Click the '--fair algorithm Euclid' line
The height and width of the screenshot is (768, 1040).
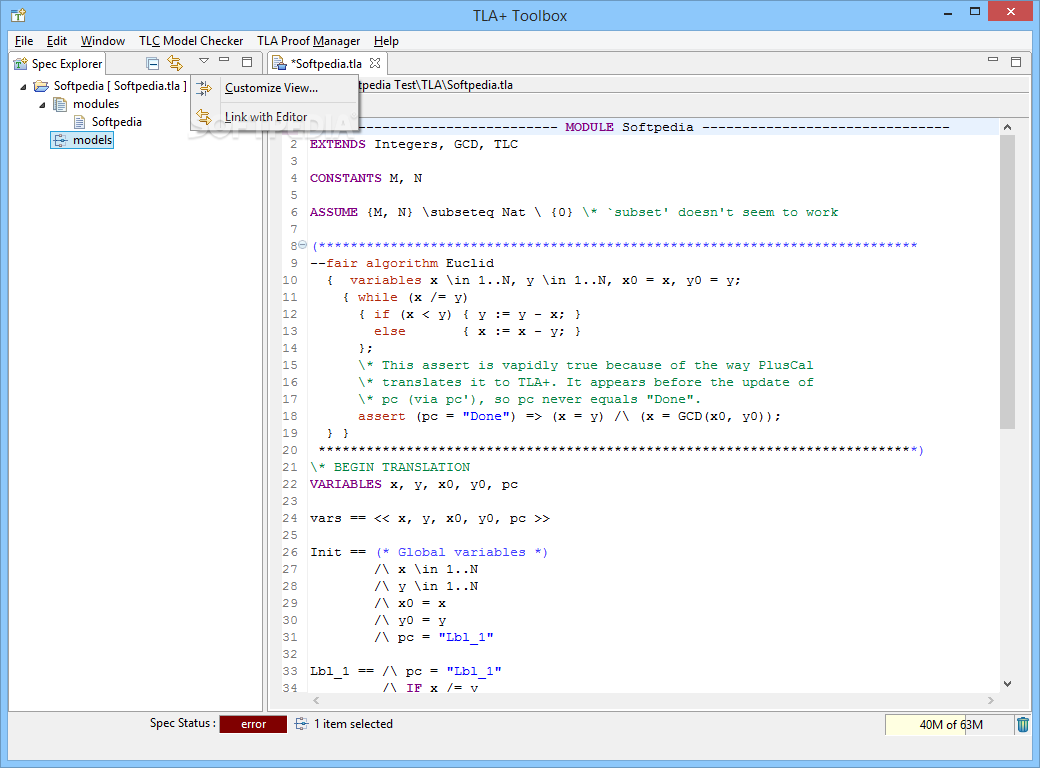click(x=402, y=263)
